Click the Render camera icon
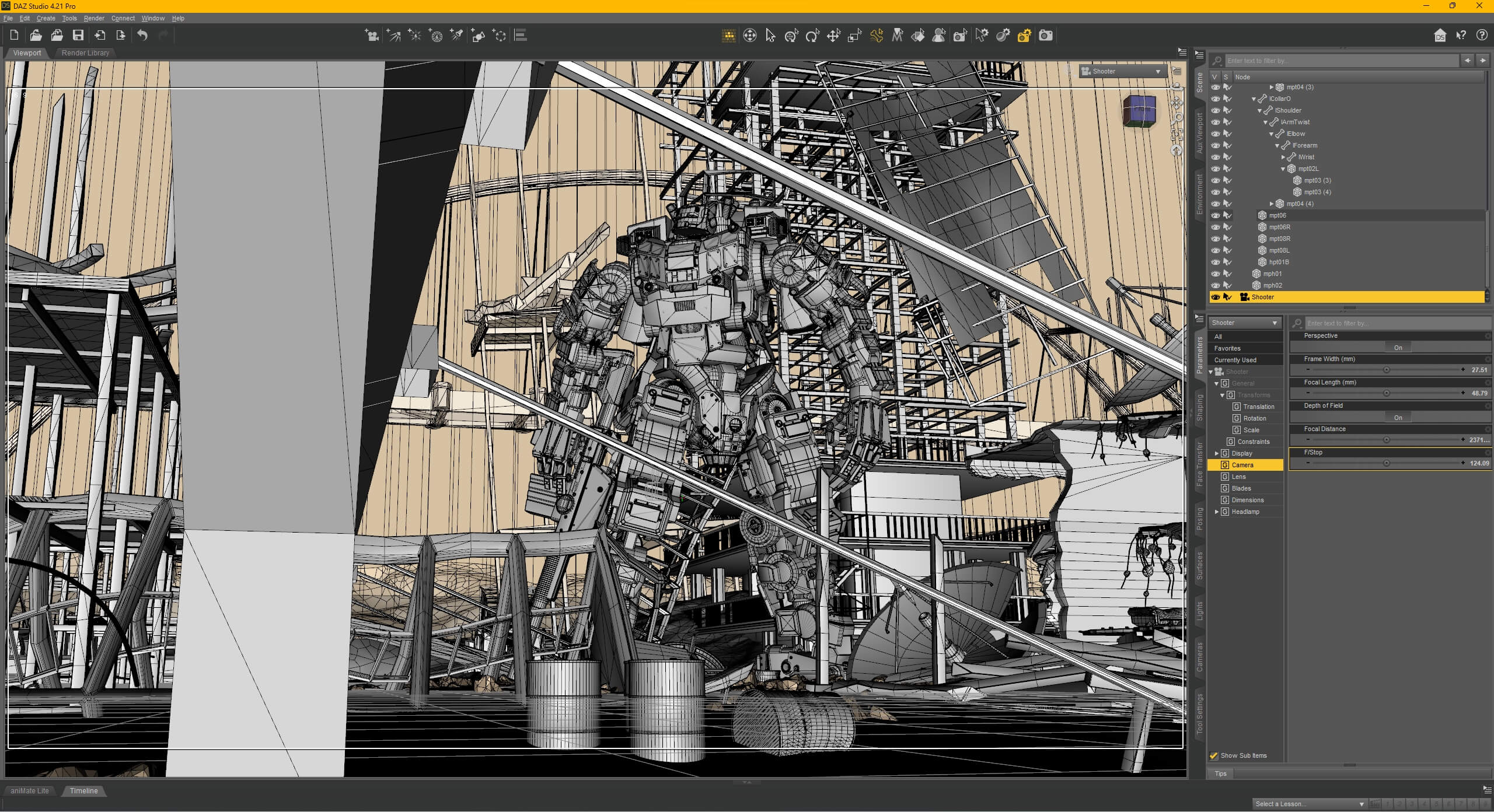This screenshot has height=812, width=1494. tap(1046, 36)
